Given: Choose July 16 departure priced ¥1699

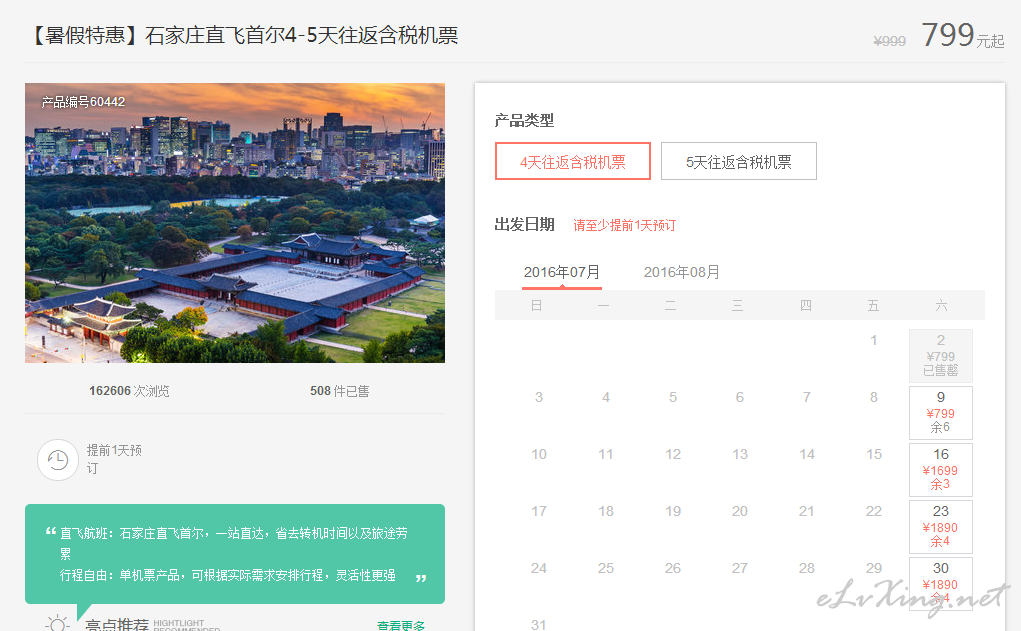Looking at the screenshot, I should coord(940,470).
